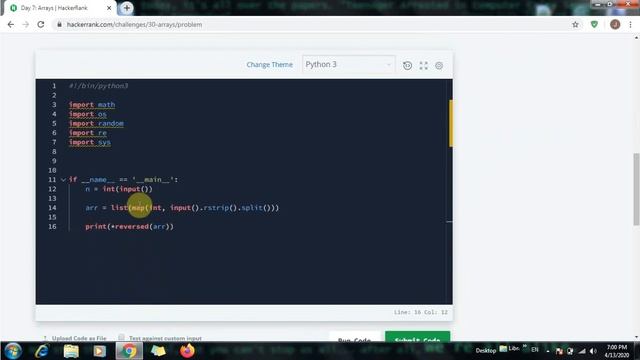Launch Internet Explorer from taskbar
Viewport: 640px width, 360px height.
coord(41,351)
